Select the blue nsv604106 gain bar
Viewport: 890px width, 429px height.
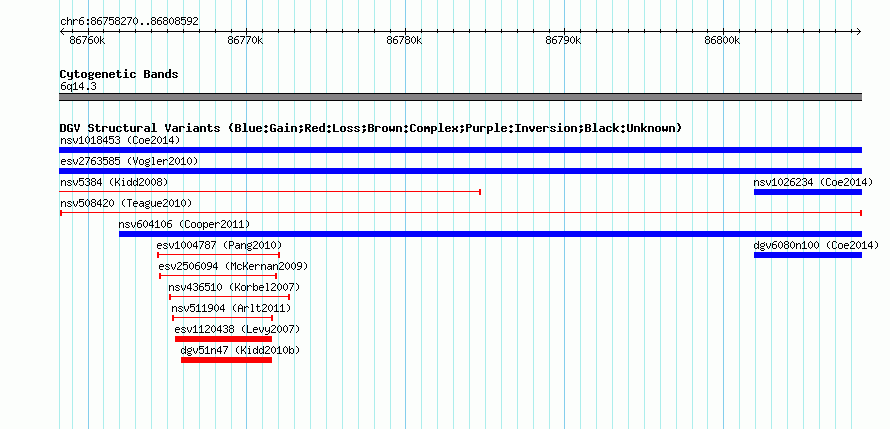(490, 234)
